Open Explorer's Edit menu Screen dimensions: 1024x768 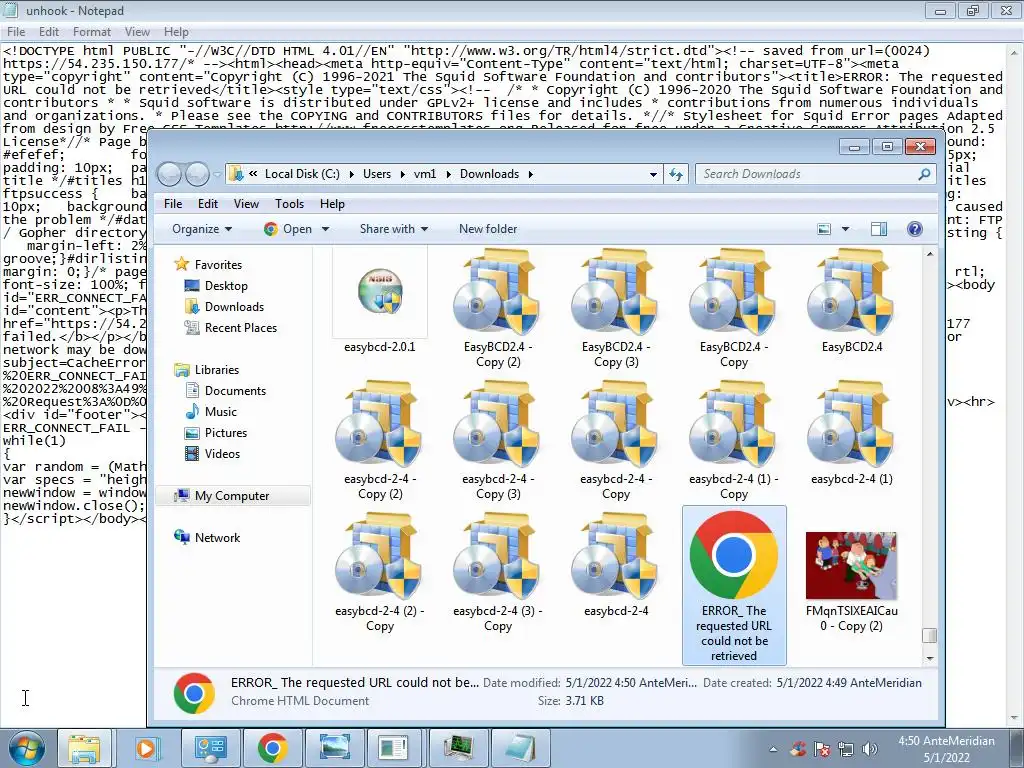click(208, 204)
